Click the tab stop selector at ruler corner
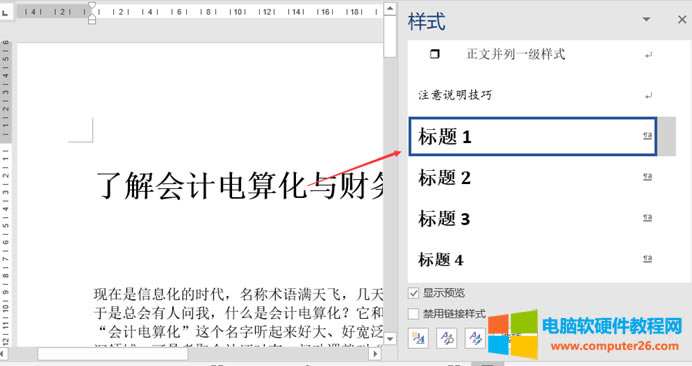The width and height of the screenshot is (692, 366). (5, 12)
